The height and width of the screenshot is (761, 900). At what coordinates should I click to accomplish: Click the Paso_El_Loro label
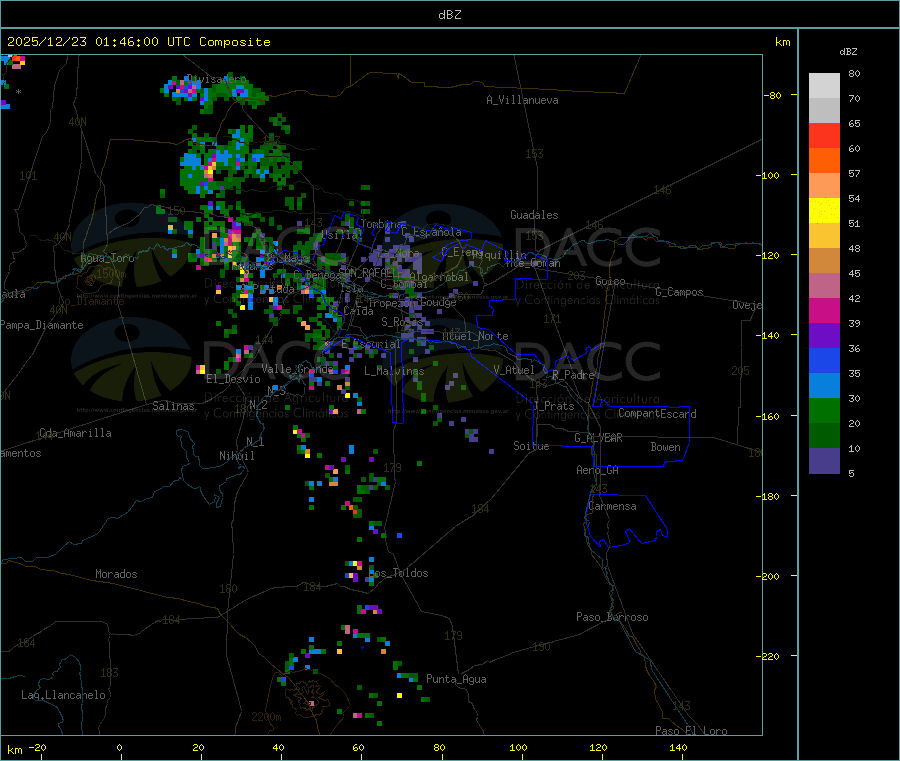(x=692, y=731)
